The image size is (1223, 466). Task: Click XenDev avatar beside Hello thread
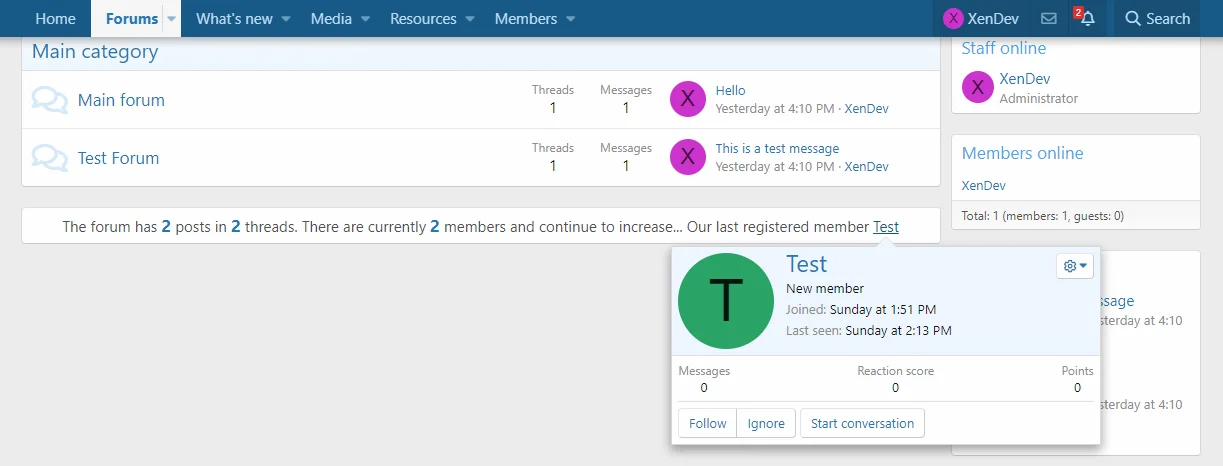coord(687,99)
